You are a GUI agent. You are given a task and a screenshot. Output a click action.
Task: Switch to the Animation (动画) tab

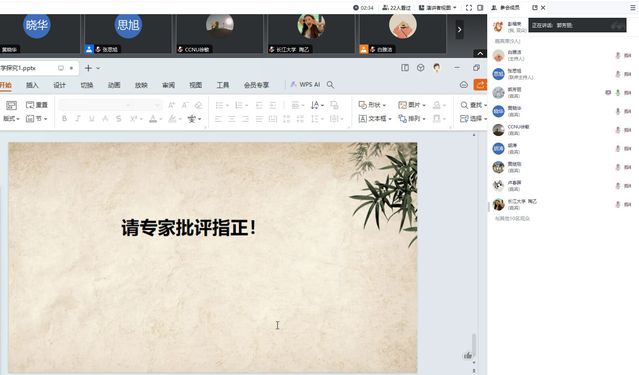[x=114, y=85]
